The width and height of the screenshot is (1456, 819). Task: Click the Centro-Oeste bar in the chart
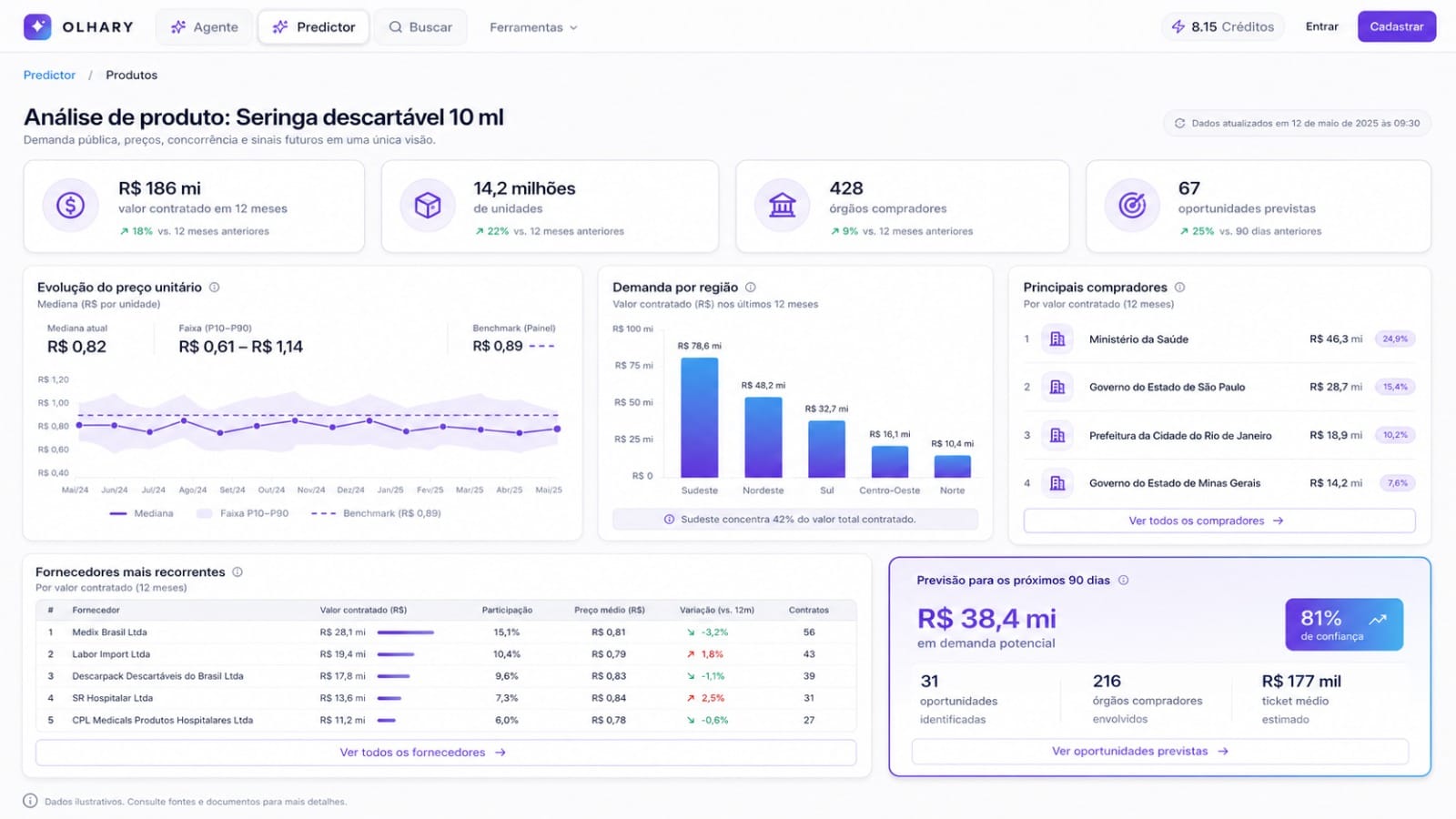coord(889,462)
